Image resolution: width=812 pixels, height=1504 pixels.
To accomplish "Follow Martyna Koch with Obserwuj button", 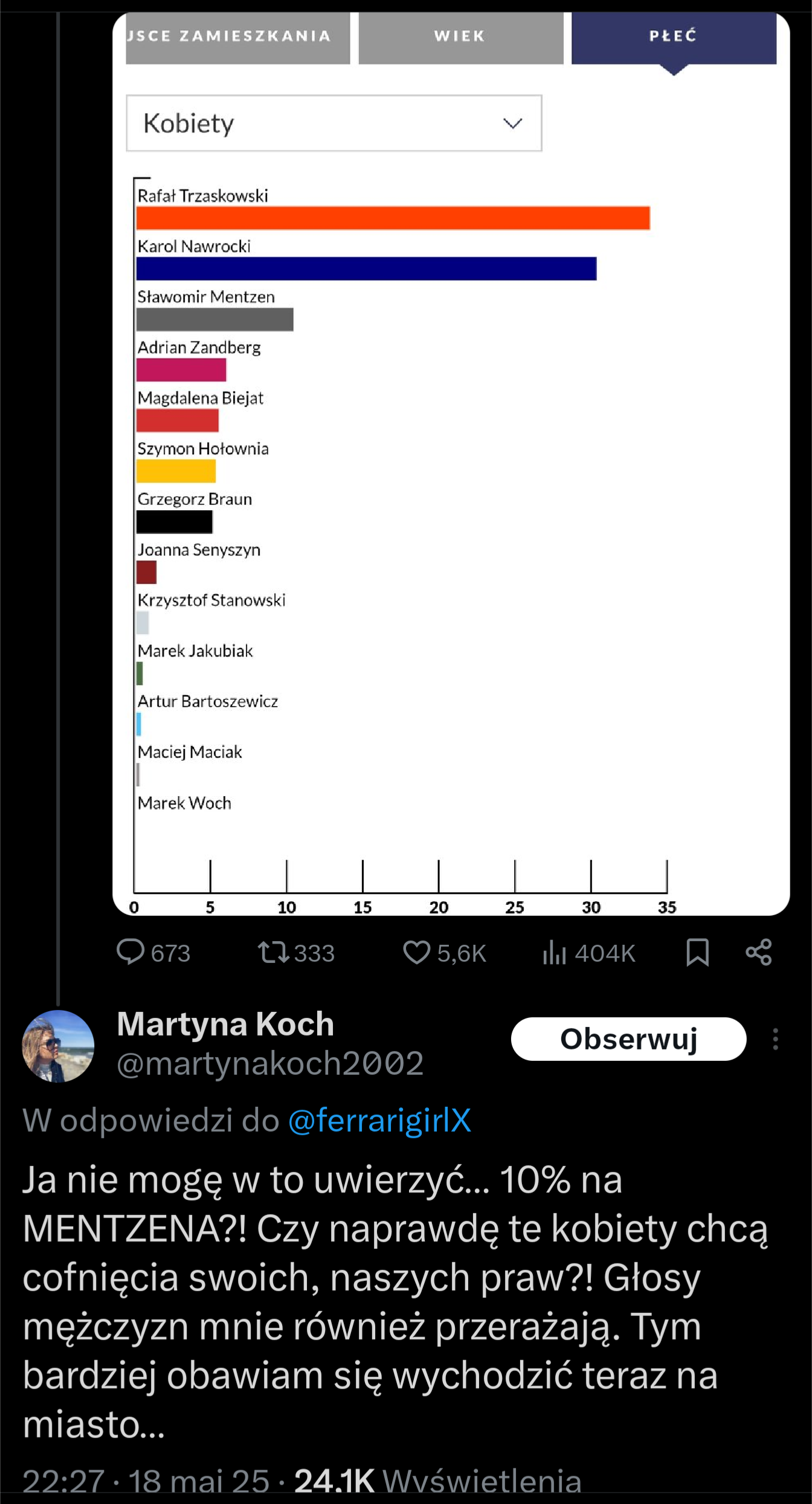I will [628, 1039].
